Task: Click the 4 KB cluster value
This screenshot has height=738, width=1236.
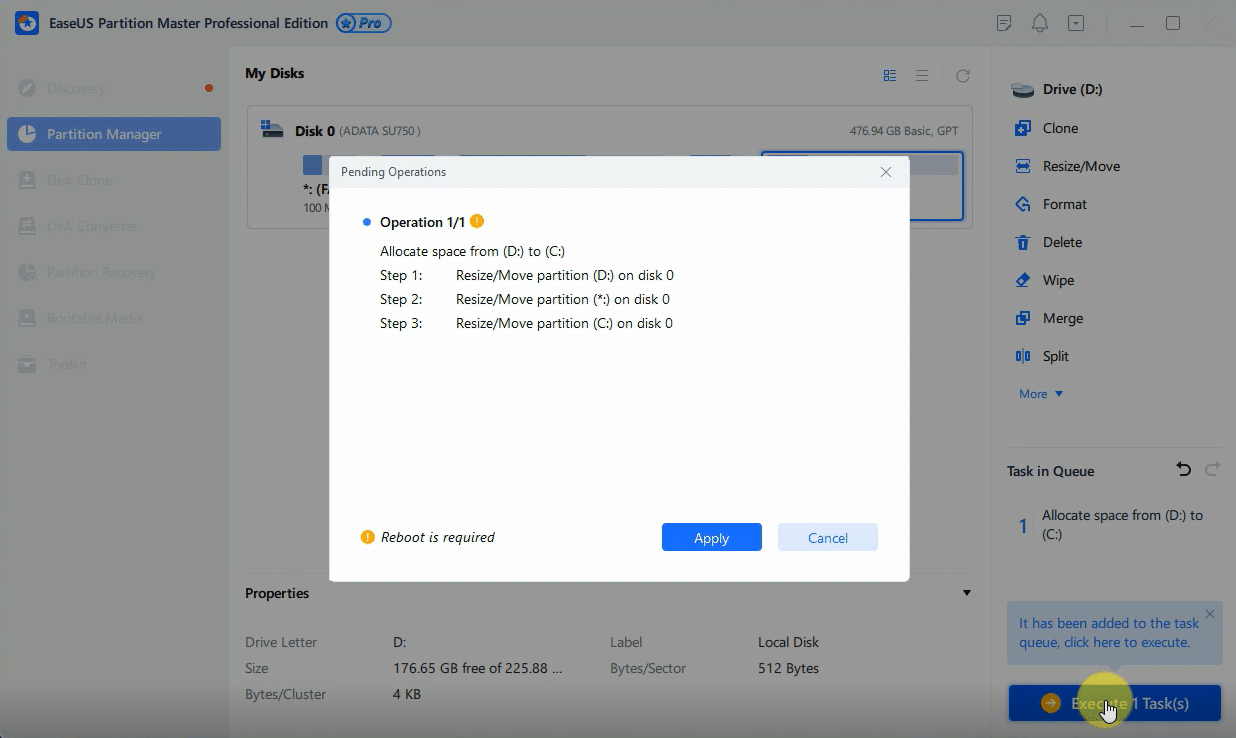Action: (x=407, y=694)
